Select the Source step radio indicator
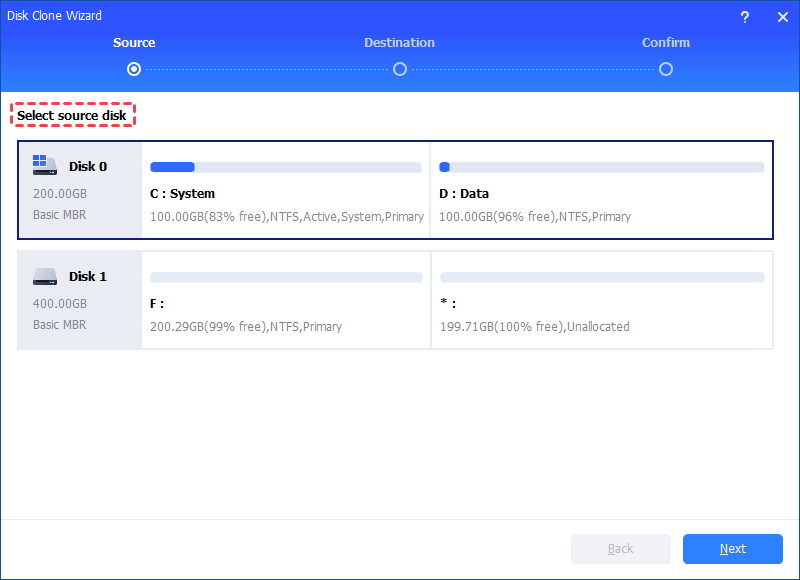 coord(133,69)
